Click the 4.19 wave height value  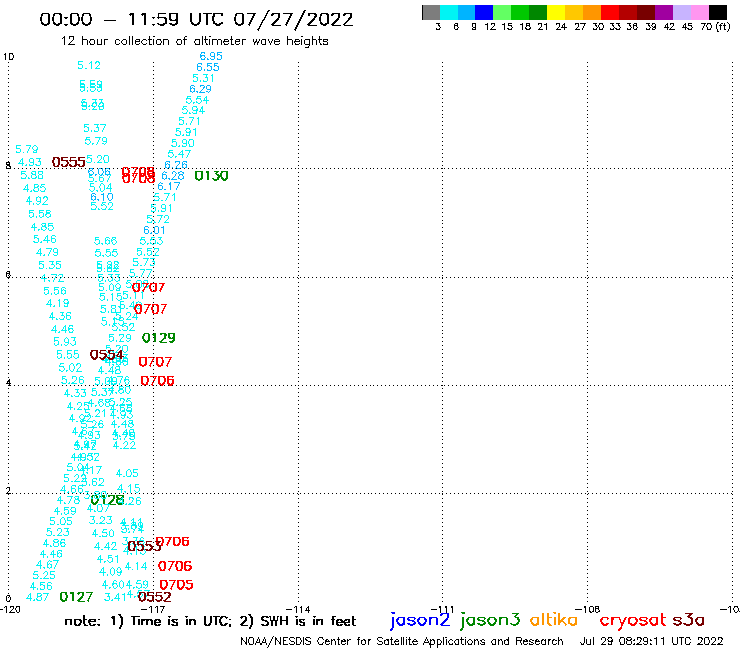pyautogui.click(x=58, y=303)
